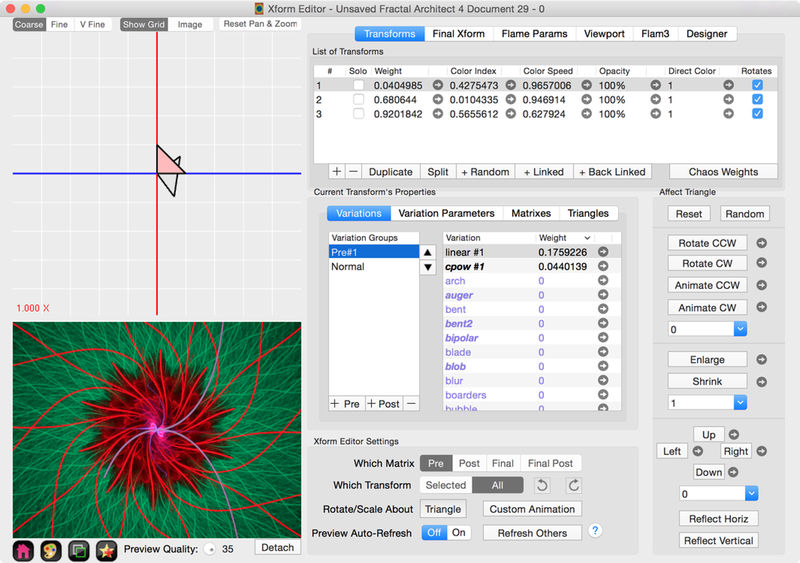This screenshot has width=800, height=563.
Task: Click the green stacked windows icon
Action: [79, 551]
